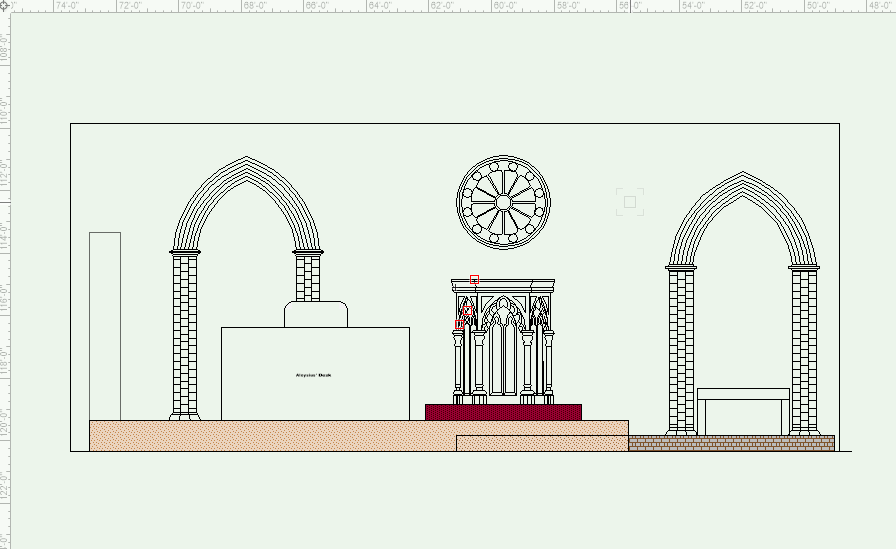Click the 108'-0" mark on the left ruler
The image size is (896, 549).
pyautogui.click(x=5, y=47)
